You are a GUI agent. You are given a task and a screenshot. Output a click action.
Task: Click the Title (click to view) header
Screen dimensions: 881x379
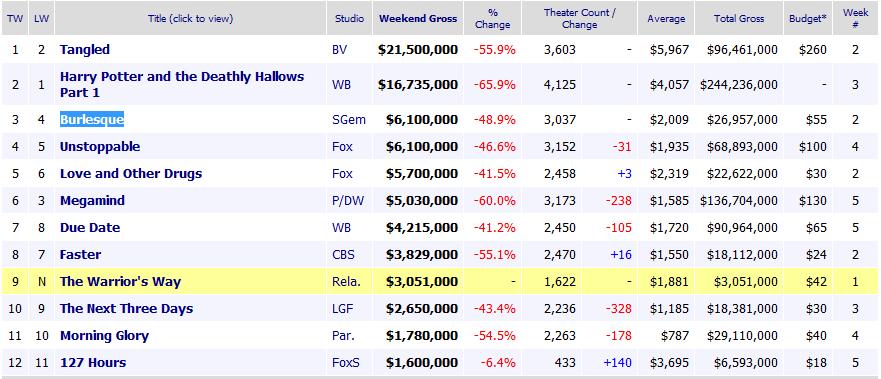tap(190, 19)
